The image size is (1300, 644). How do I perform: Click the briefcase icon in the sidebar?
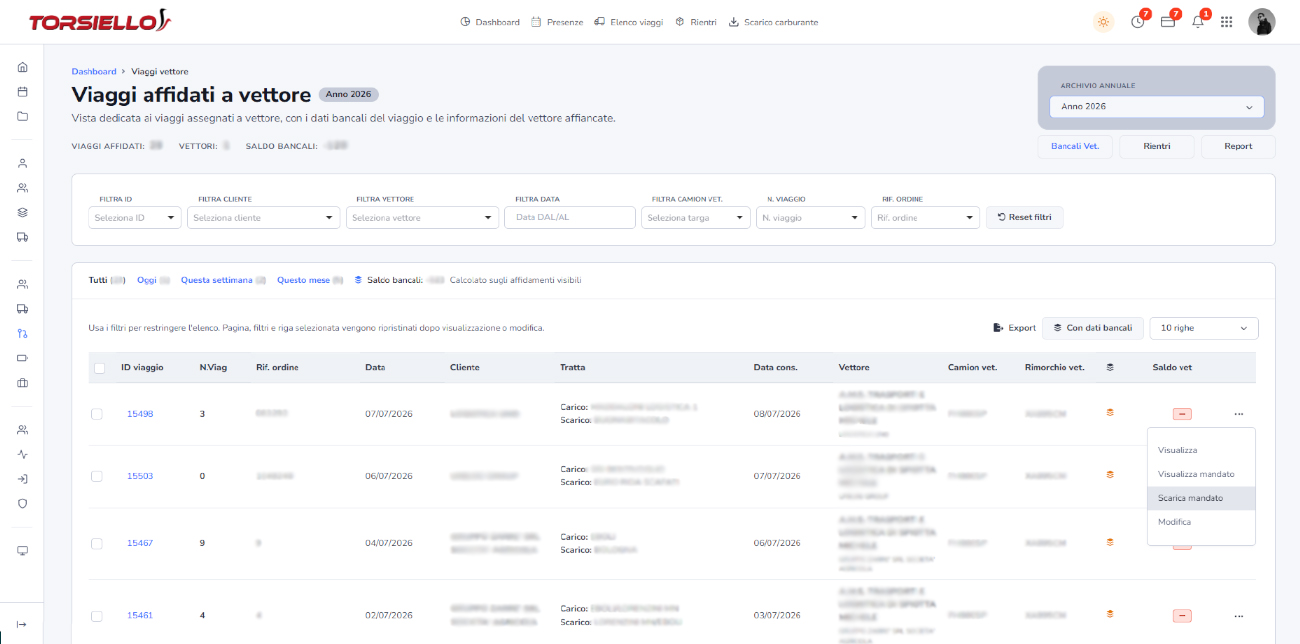[22, 382]
